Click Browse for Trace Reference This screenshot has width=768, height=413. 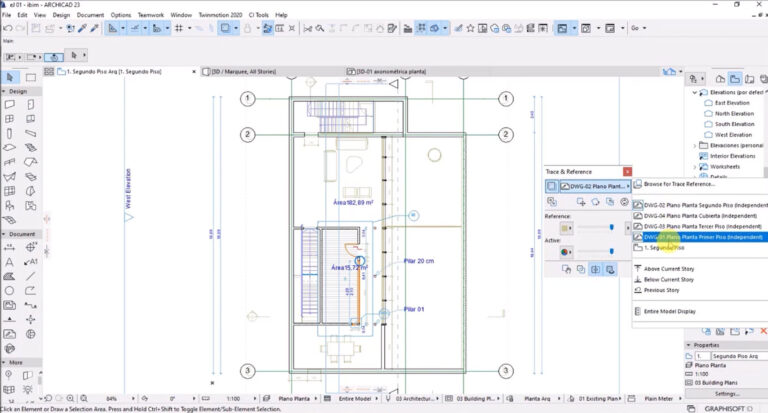tap(679, 184)
